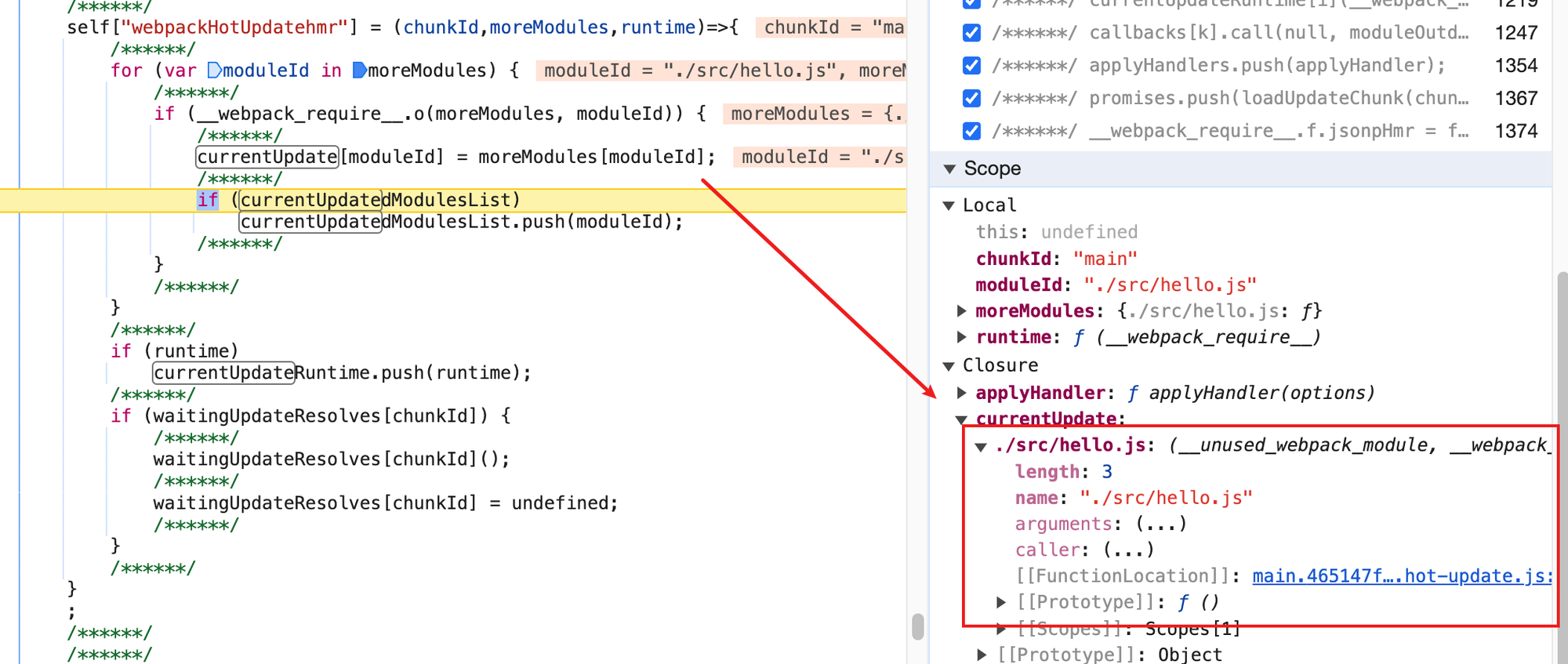Click currentUpdatedModulesList.push(moduleId) code line
Image resolution: width=1568 pixels, height=664 pixels.
tap(461, 222)
